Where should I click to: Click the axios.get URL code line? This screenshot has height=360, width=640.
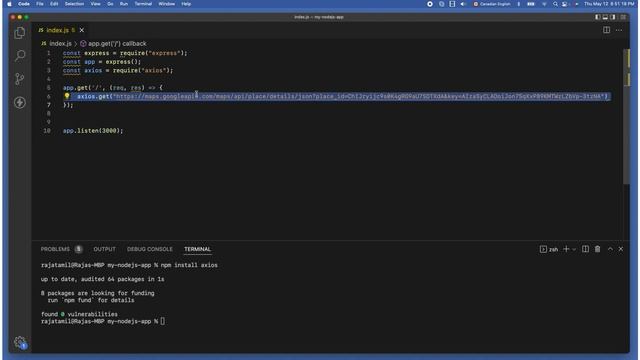343,96
